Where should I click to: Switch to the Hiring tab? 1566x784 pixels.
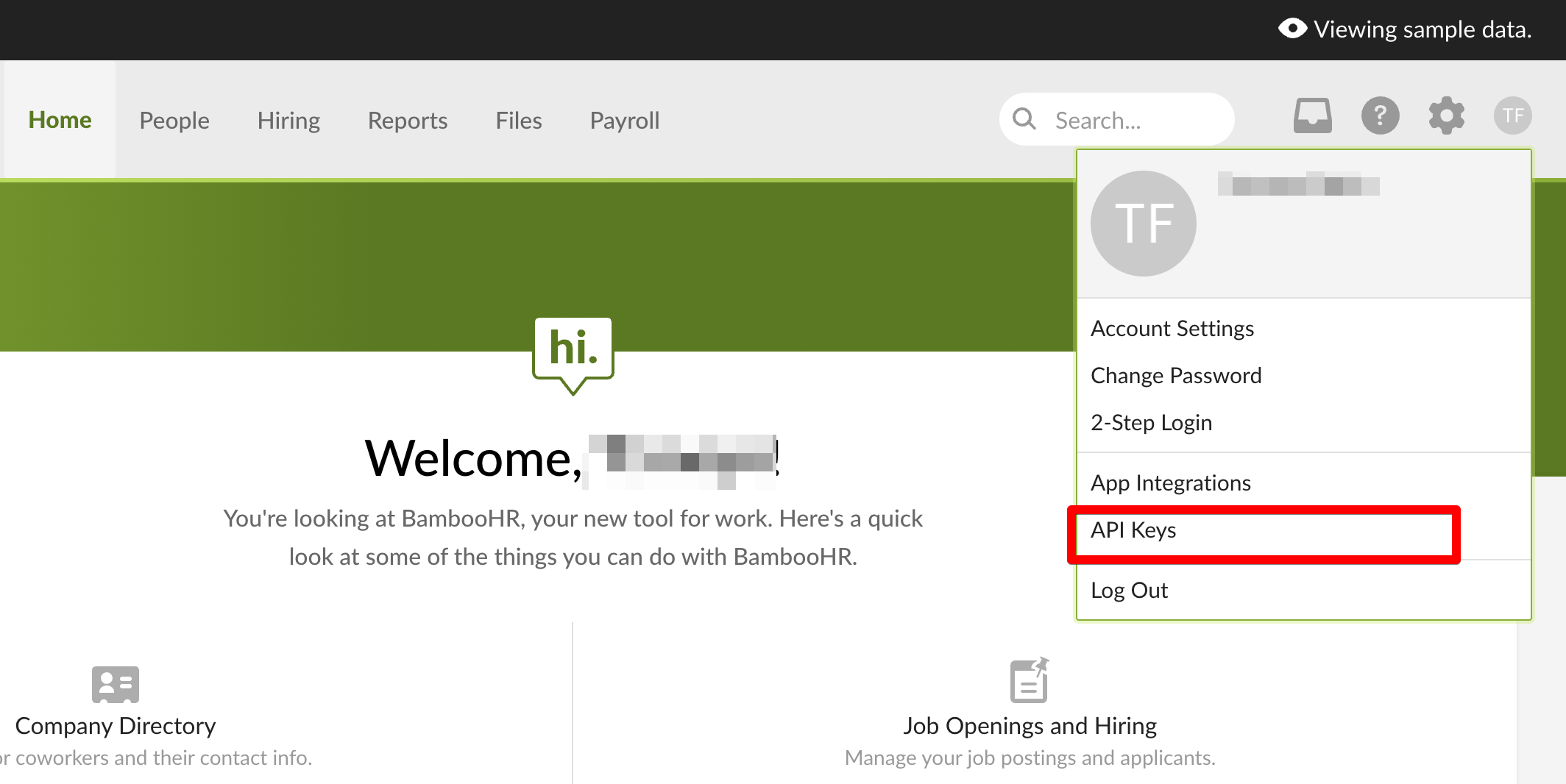[x=288, y=121]
